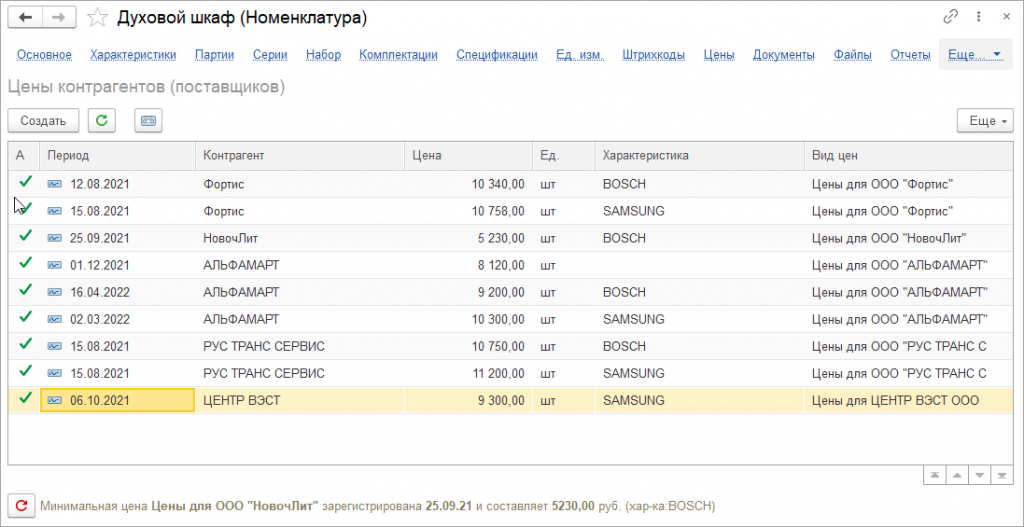Select the price cell 10 750,00

pyautogui.click(x=468, y=346)
